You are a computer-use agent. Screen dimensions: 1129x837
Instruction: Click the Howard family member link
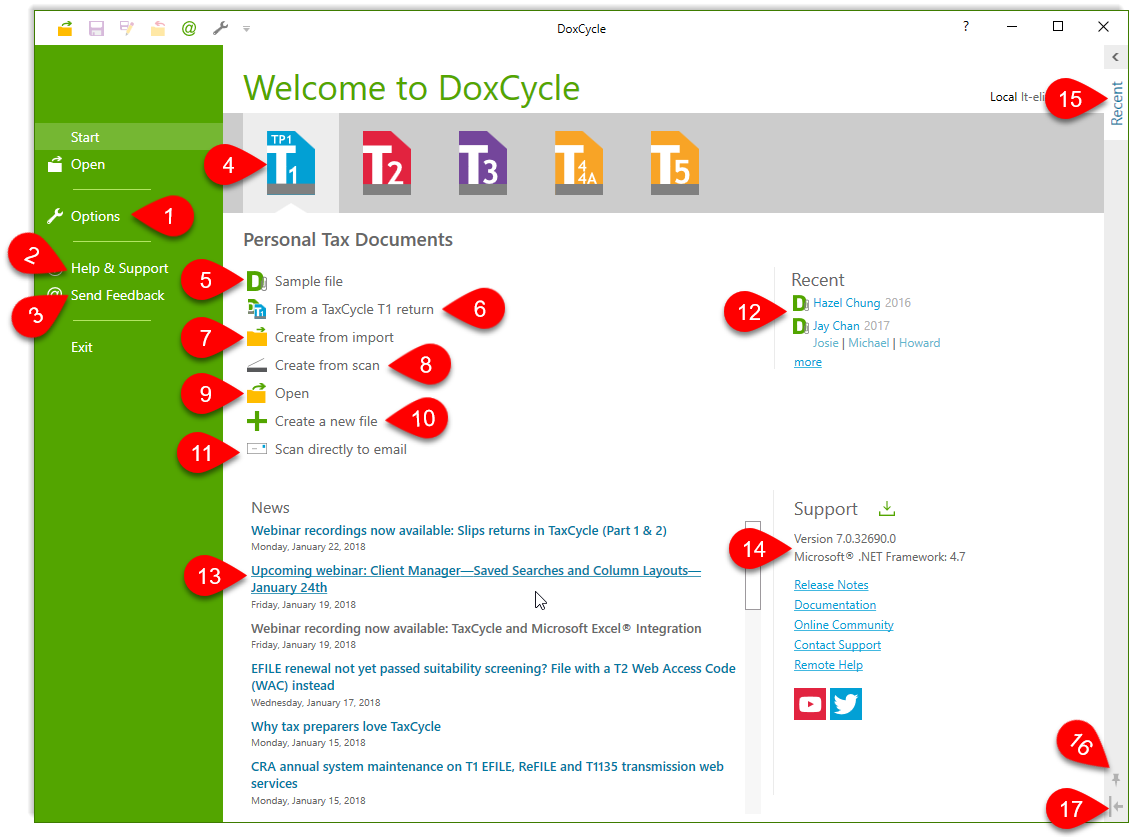[x=919, y=344]
